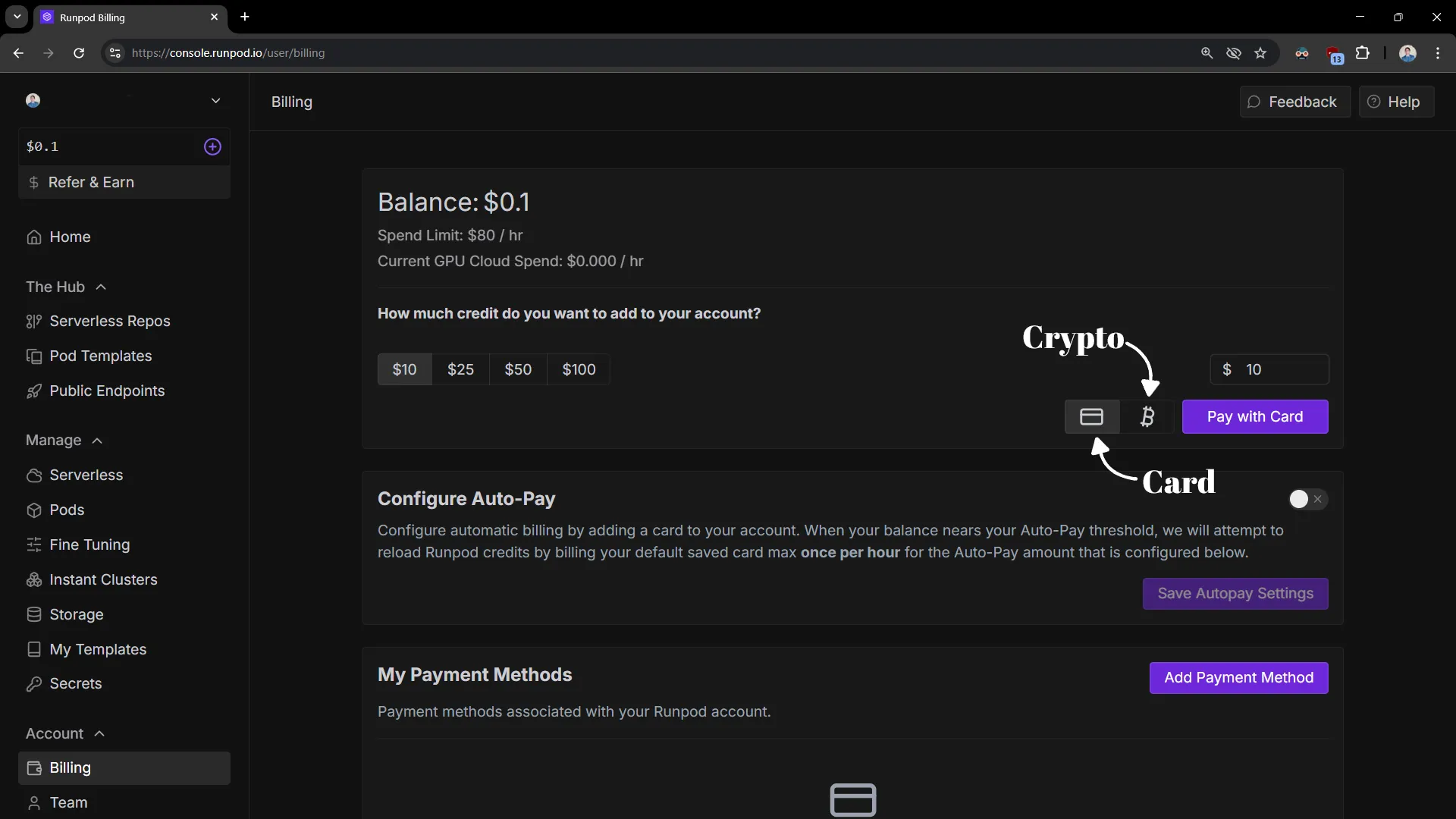This screenshot has height=819, width=1456.
Task: Choose the $100 credit amount option
Action: point(579,369)
